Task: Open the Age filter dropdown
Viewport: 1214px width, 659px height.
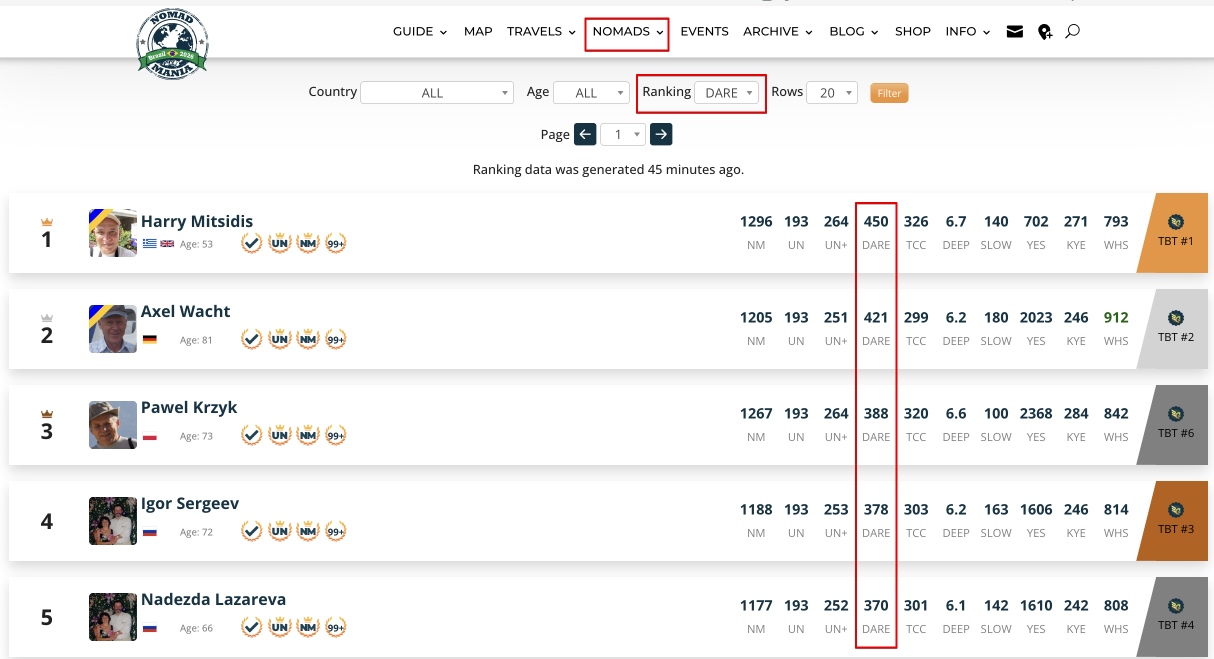Action: pos(591,93)
